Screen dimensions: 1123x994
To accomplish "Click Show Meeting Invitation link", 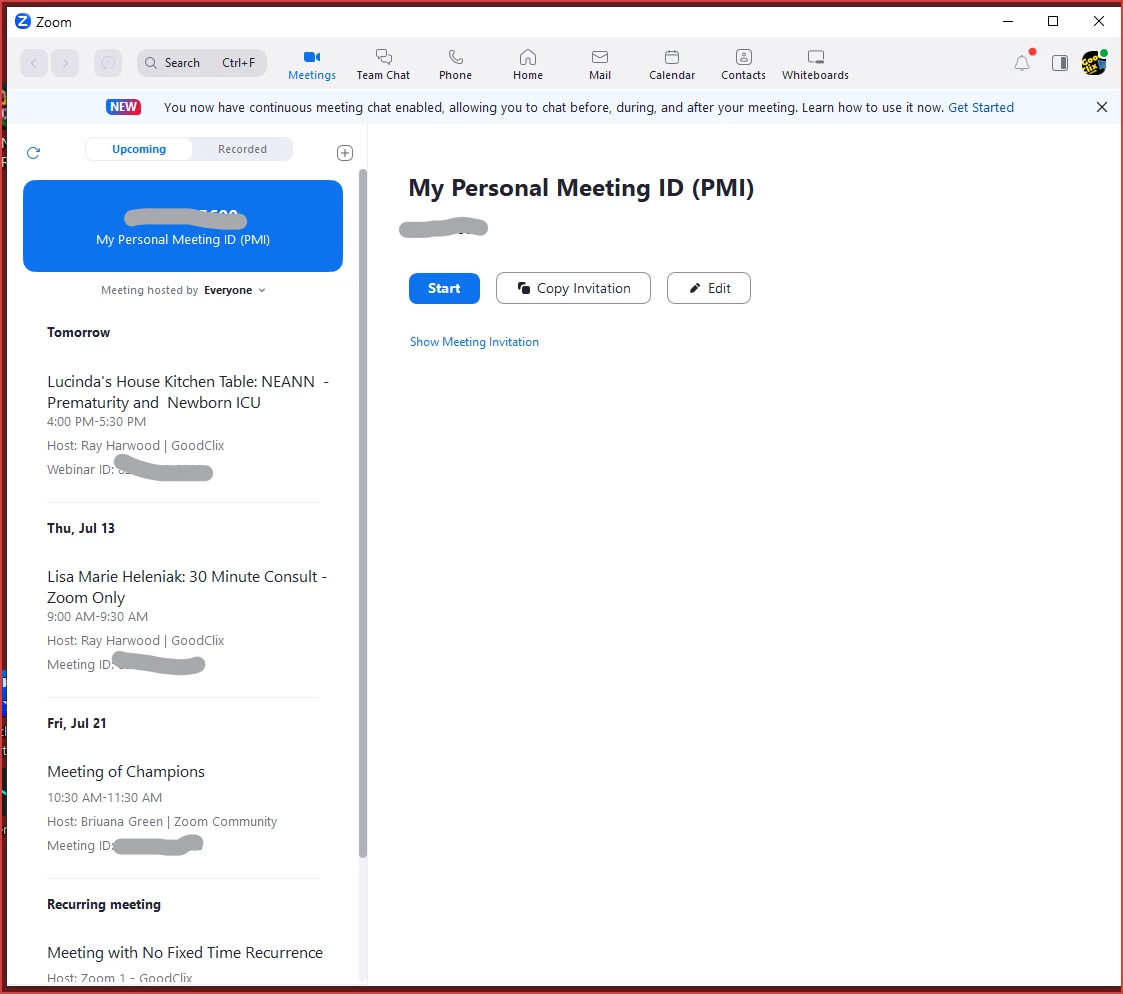I will pyautogui.click(x=474, y=342).
